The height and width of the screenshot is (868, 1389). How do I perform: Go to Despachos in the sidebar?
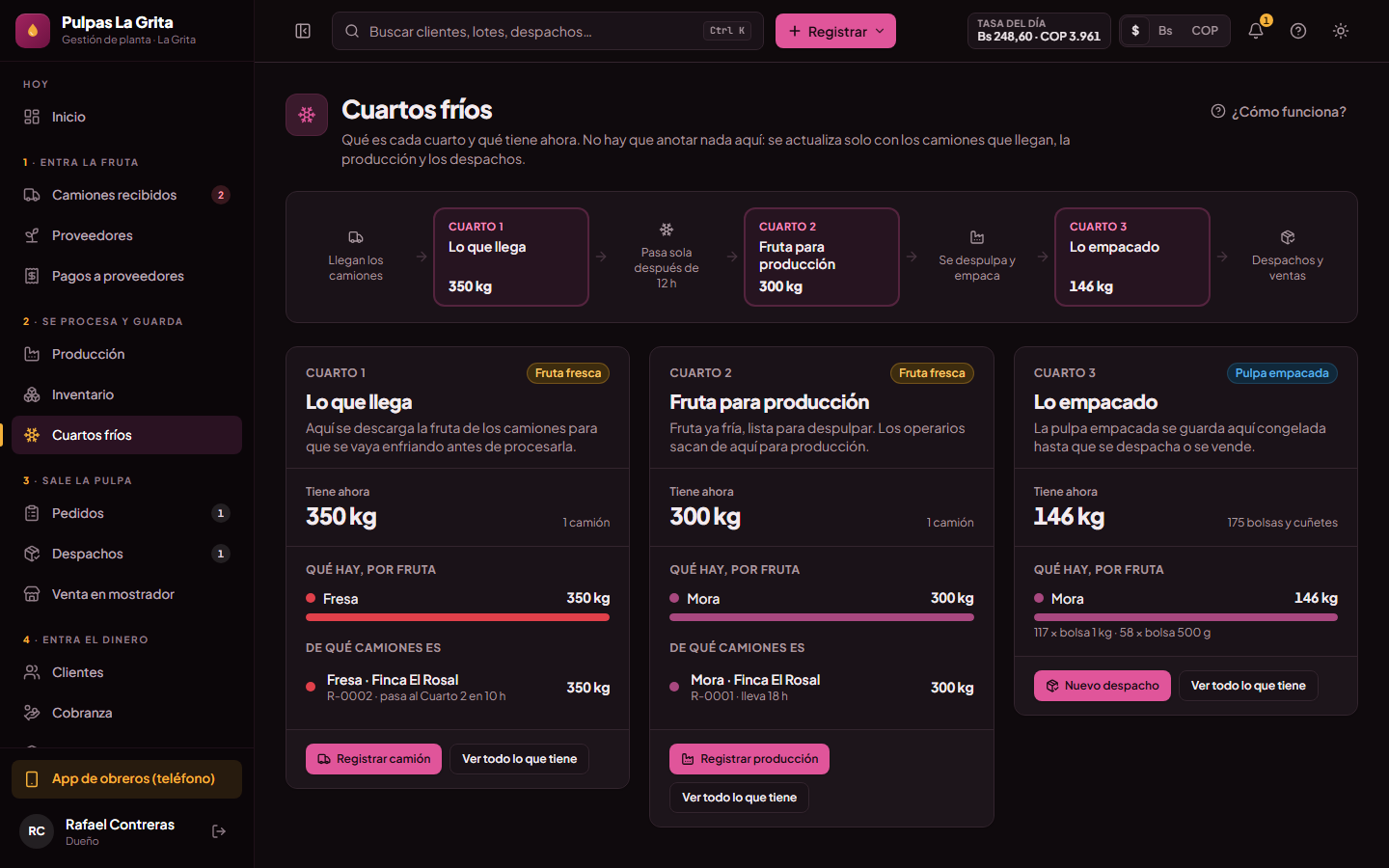[x=126, y=554]
